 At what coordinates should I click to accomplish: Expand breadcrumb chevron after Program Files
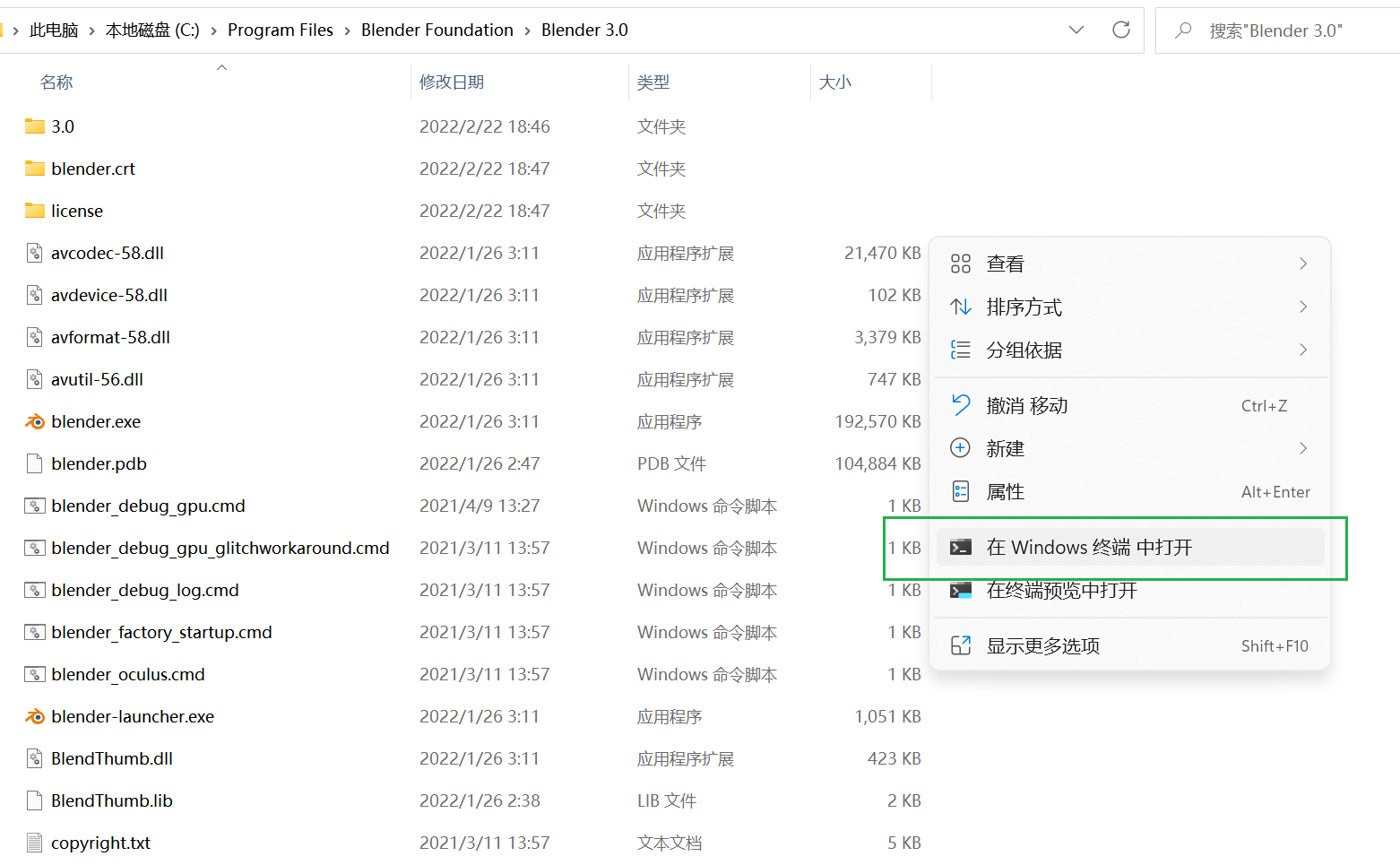pyautogui.click(x=347, y=30)
